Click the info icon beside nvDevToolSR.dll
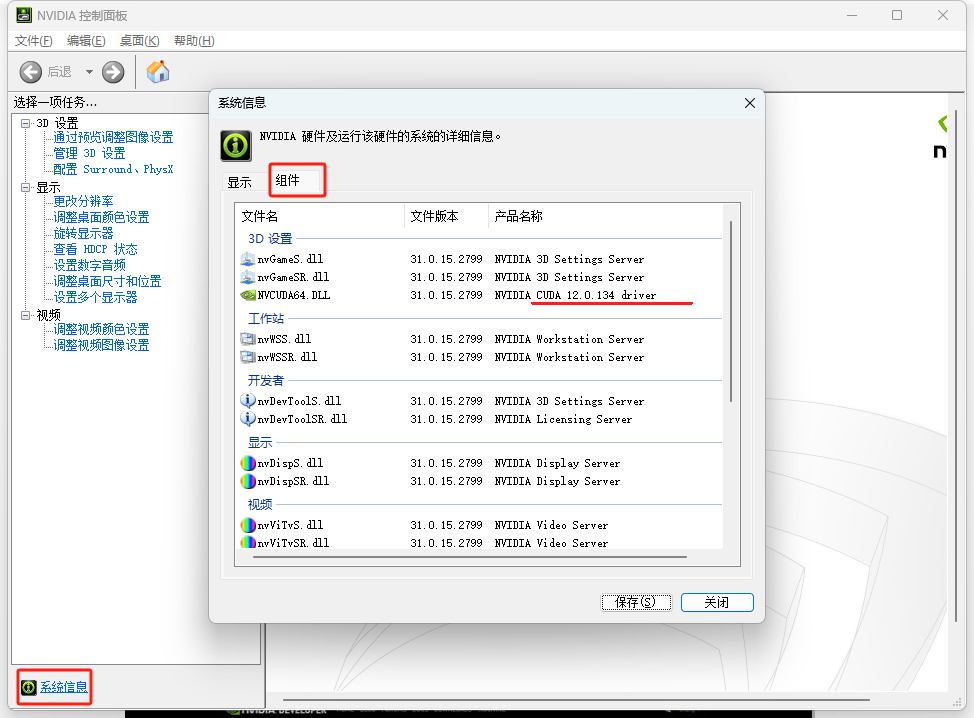 [x=248, y=419]
